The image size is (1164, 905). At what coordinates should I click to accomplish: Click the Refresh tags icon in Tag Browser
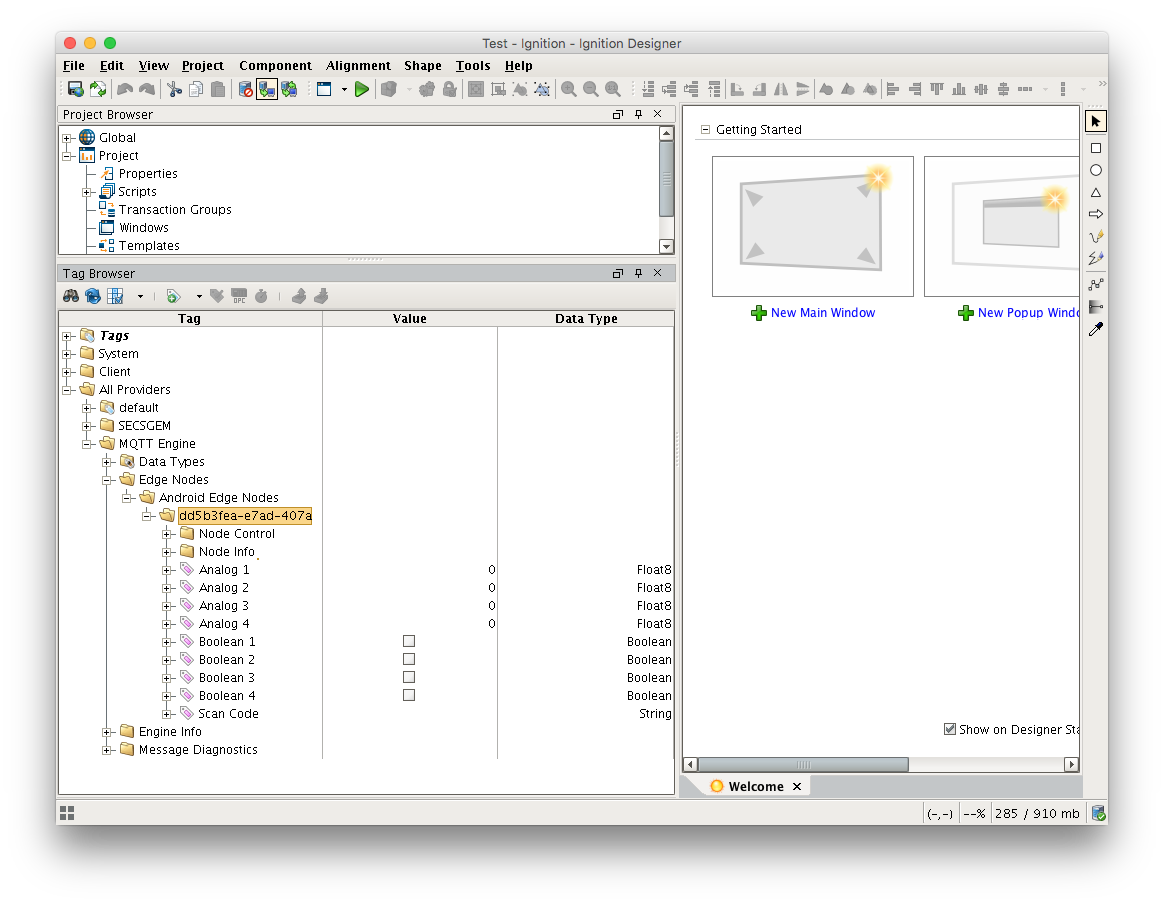93,296
